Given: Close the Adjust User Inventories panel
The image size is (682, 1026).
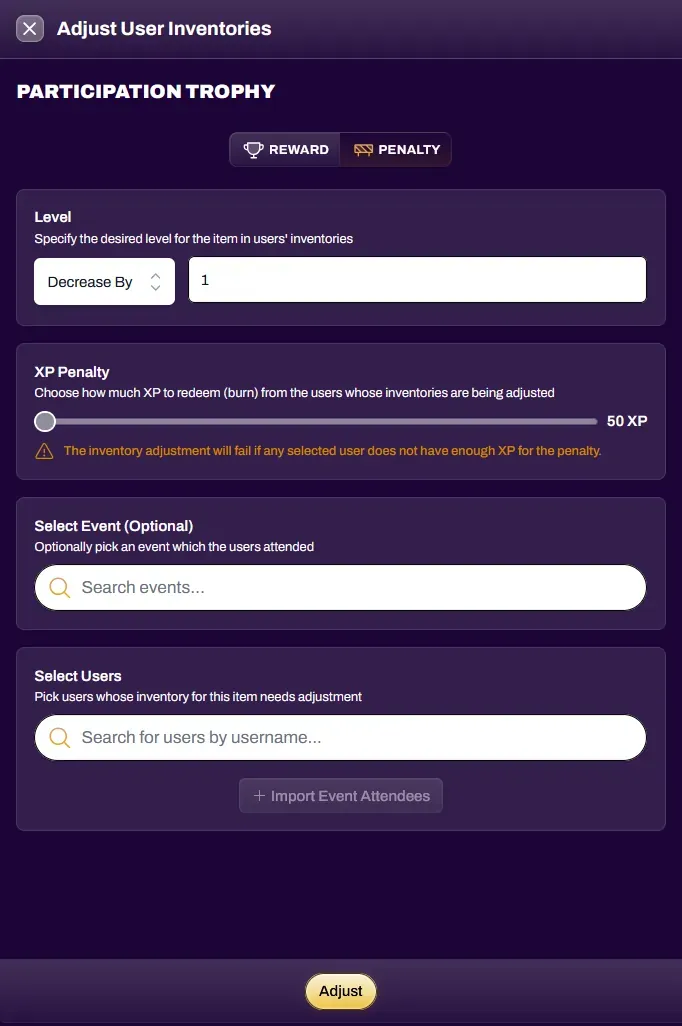Looking at the screenshot, I should coord(29,29).
